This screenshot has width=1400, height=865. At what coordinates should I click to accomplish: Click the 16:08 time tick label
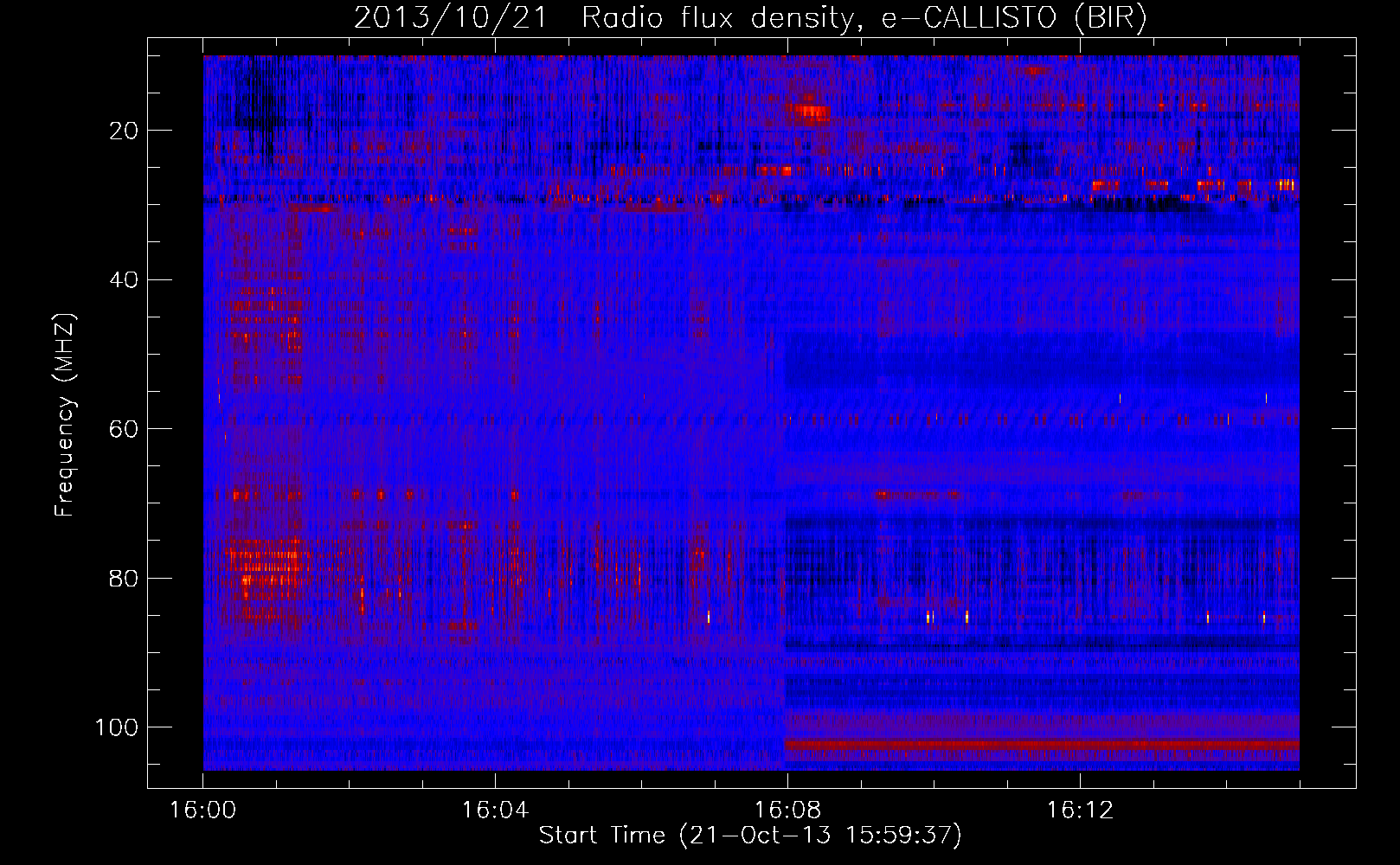(x=787, y=810)
